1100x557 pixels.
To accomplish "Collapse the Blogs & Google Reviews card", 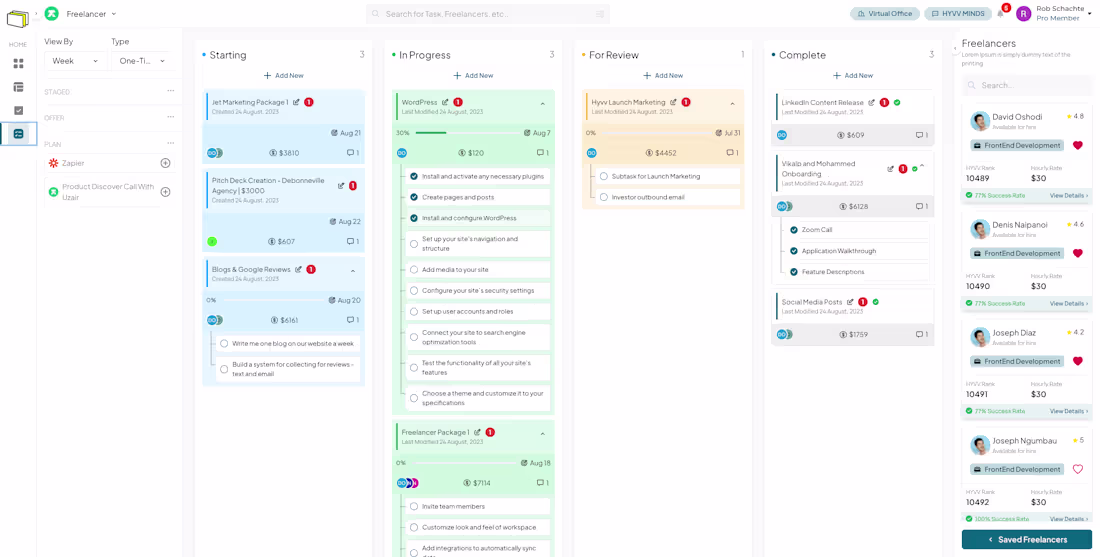I will [x=353, y=271].
